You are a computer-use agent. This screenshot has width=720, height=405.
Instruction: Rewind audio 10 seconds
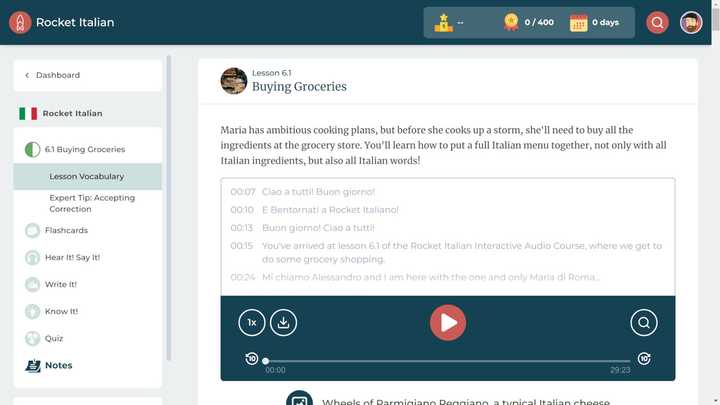(x=252, y=359)
